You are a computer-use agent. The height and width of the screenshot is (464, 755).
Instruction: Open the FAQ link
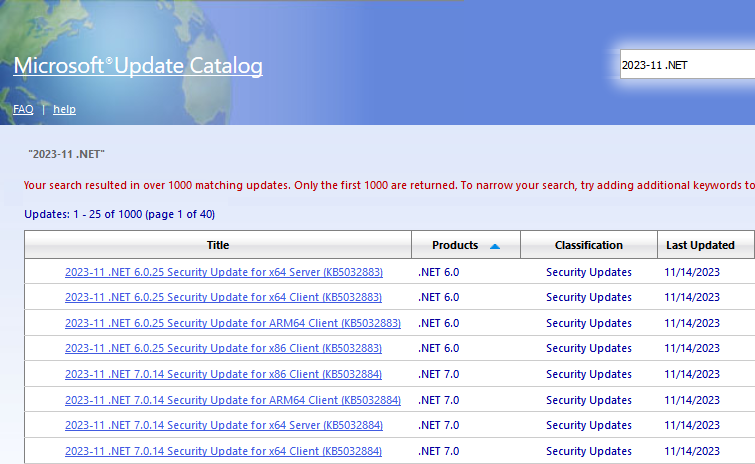(23, 109)
